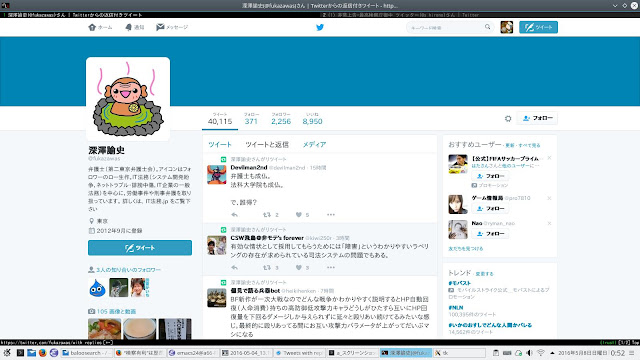Dismiss the Nao suggested user

click(549, 223)
